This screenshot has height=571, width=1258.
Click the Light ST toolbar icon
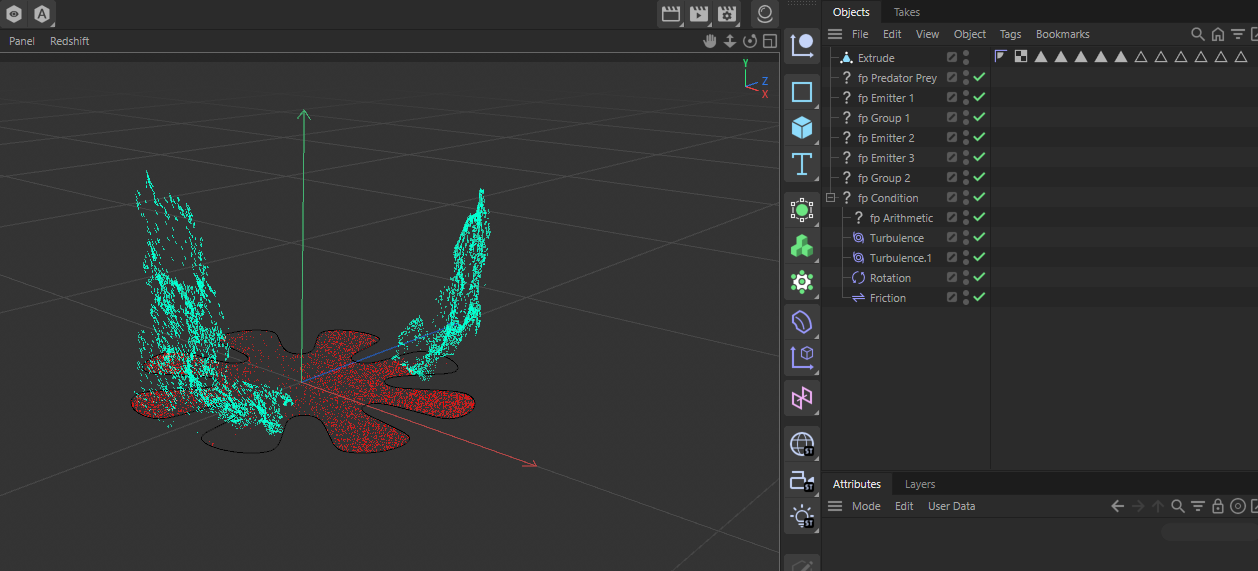(802, 517)
